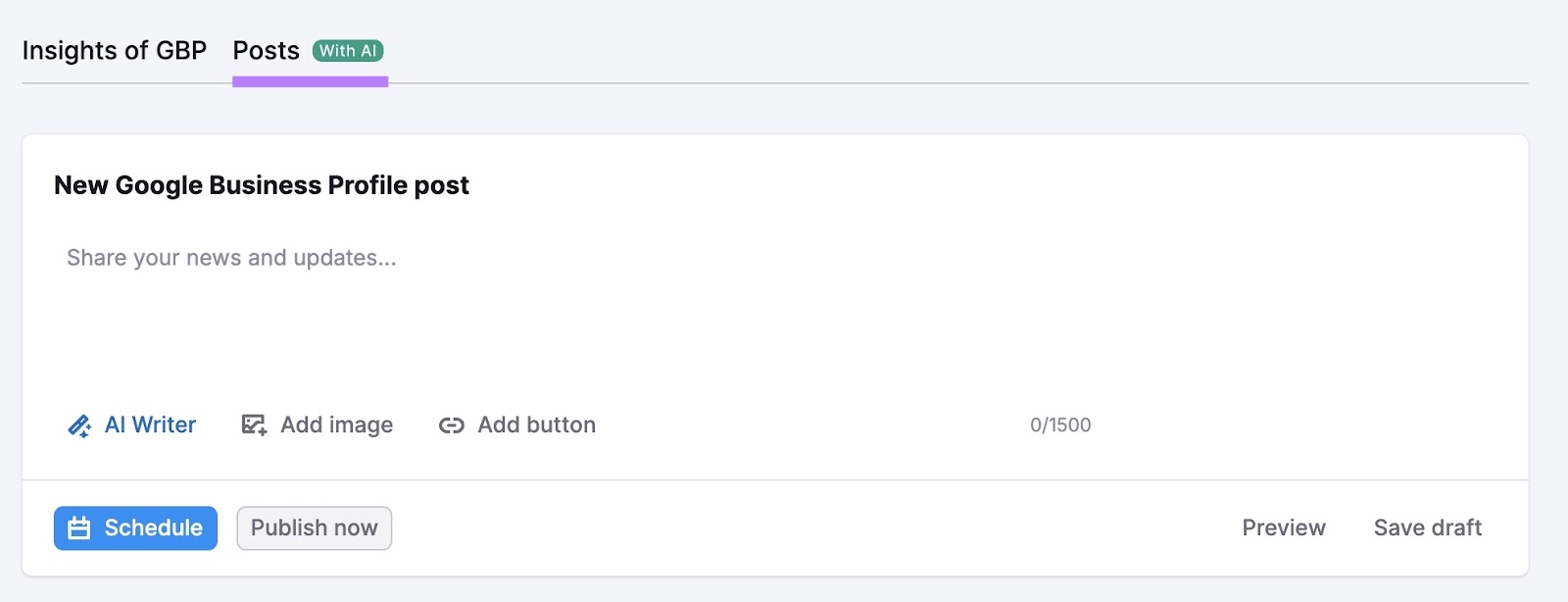
Task: Add an image to the post
Action: coord(316,425)
